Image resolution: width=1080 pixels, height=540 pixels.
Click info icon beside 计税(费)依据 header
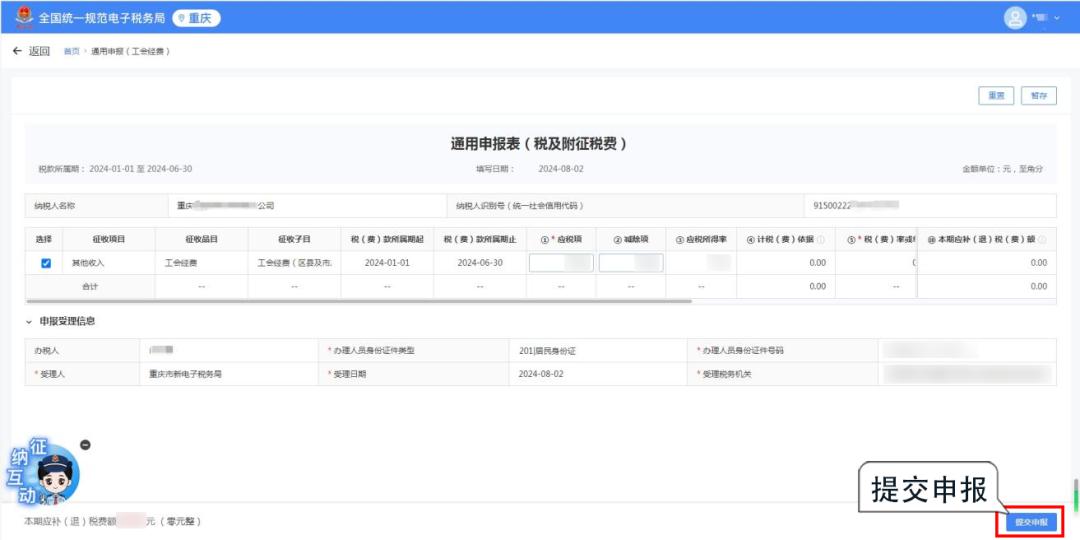[821, 240]
